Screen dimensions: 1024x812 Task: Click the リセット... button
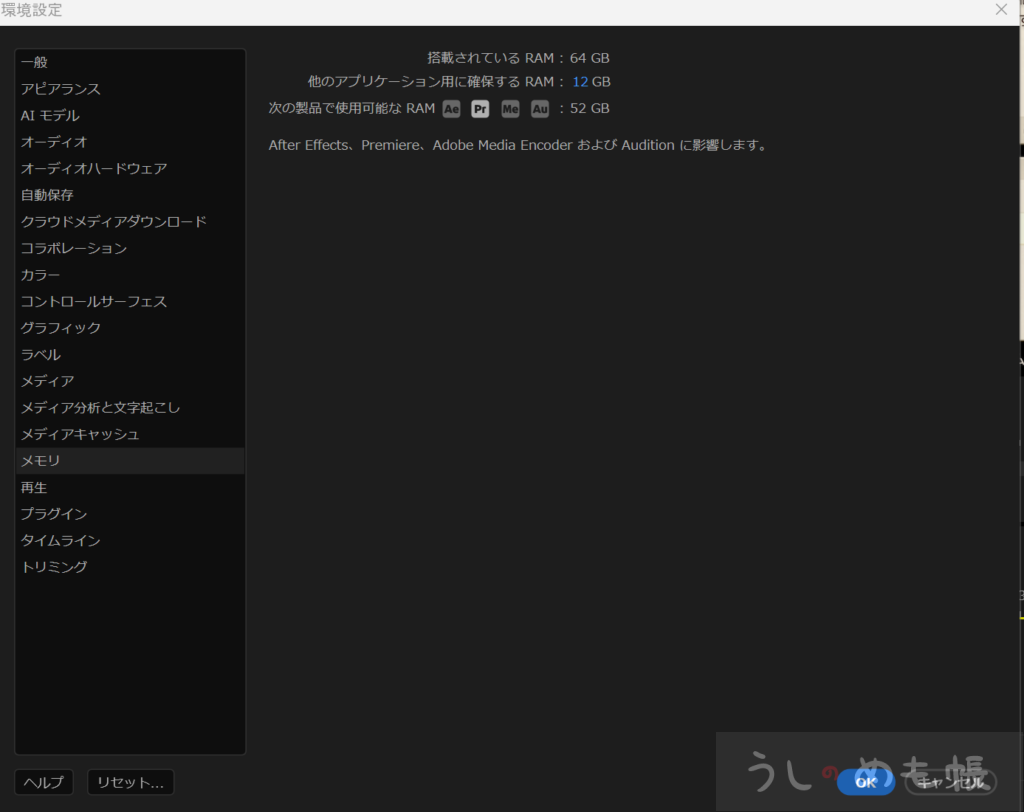(x=131, y=782)
